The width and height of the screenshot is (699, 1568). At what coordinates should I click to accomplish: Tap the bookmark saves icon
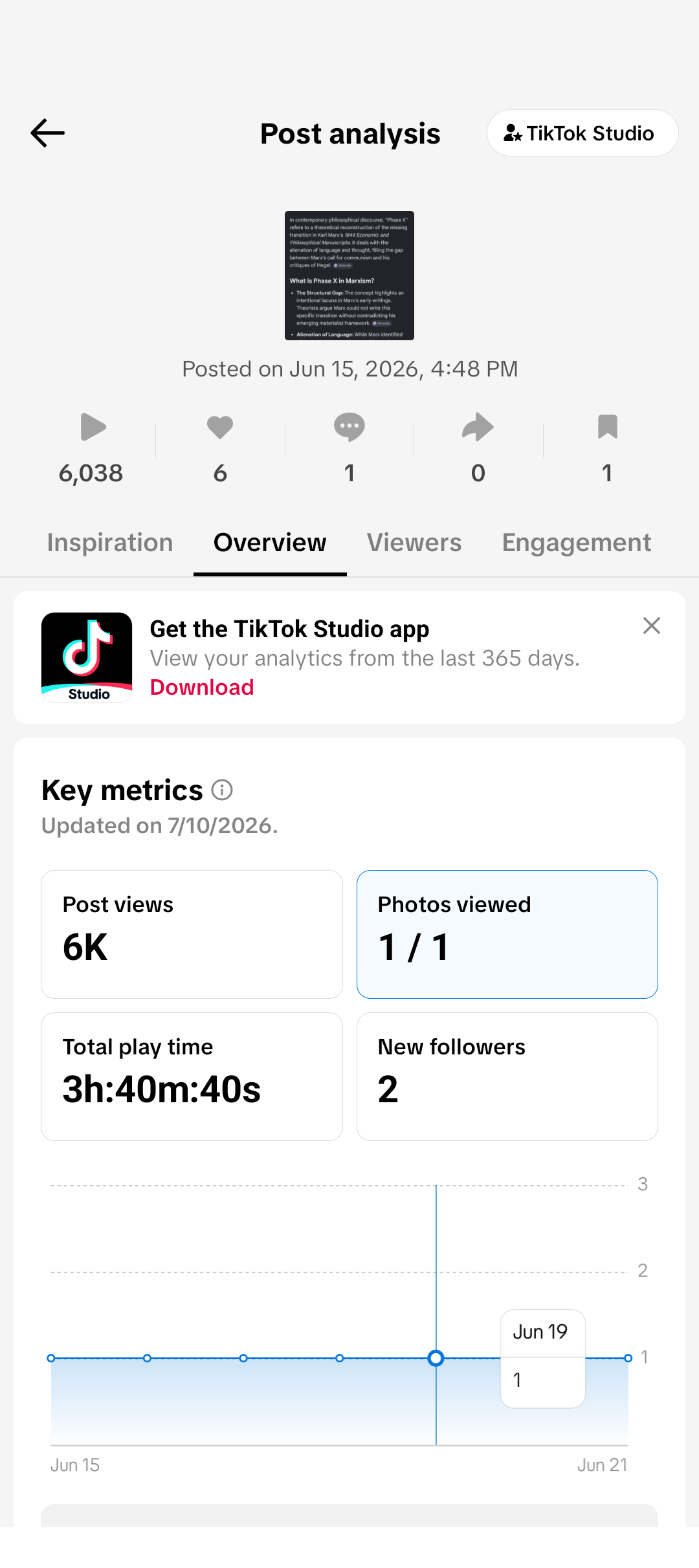[x=607, y=427]
